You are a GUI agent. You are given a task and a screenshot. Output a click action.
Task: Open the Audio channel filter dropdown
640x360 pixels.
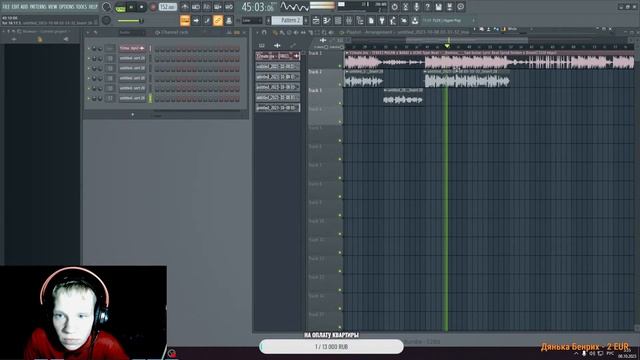131,32
